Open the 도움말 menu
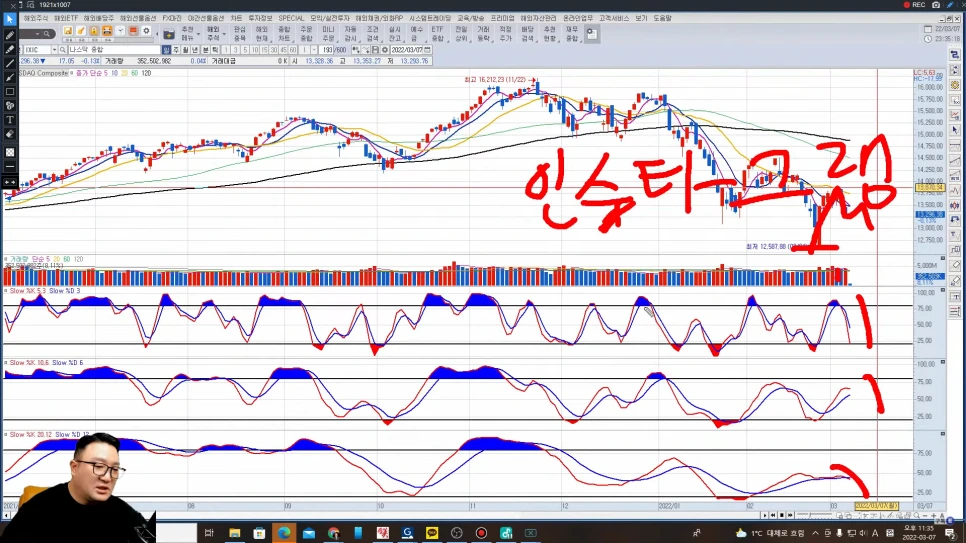Image resolution: width=966 pixels, height=543 pixels. click(662, 18)
